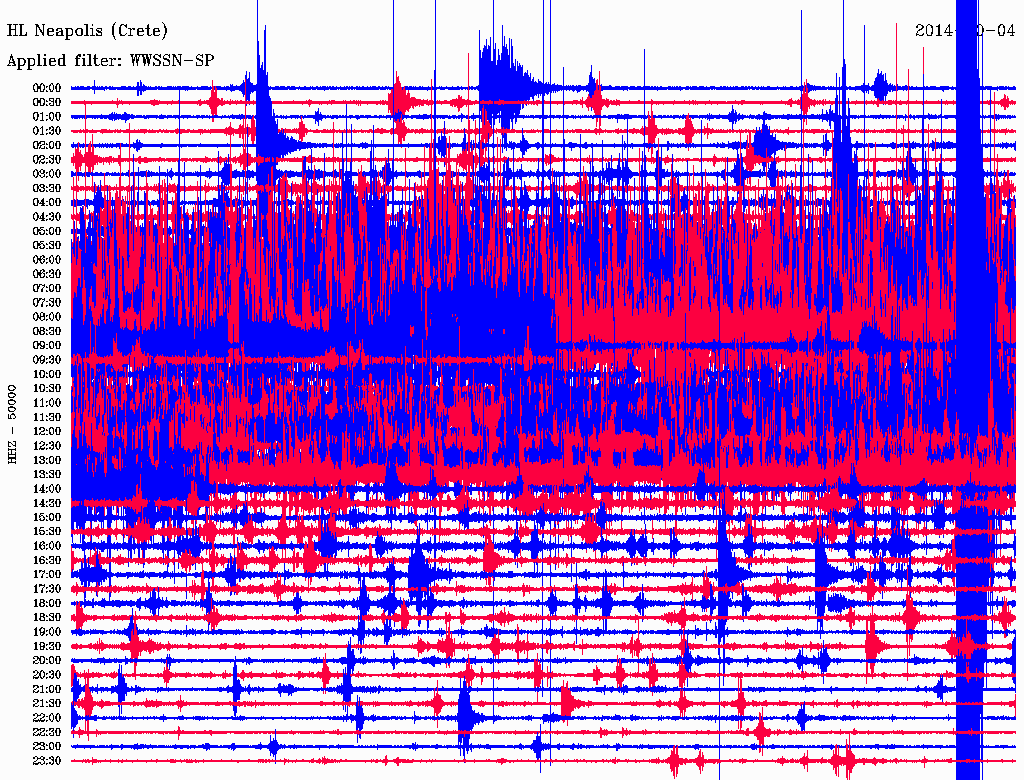Click the 01:30 time label

click(47, 131)
